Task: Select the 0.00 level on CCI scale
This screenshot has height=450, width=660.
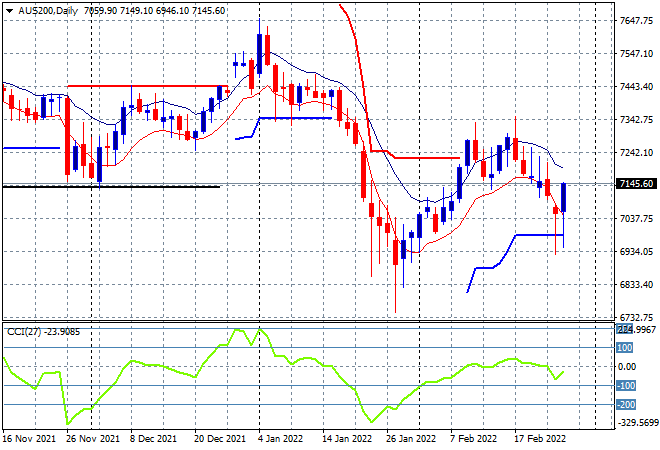Action: pyautogui.click(x=627, y=367)
